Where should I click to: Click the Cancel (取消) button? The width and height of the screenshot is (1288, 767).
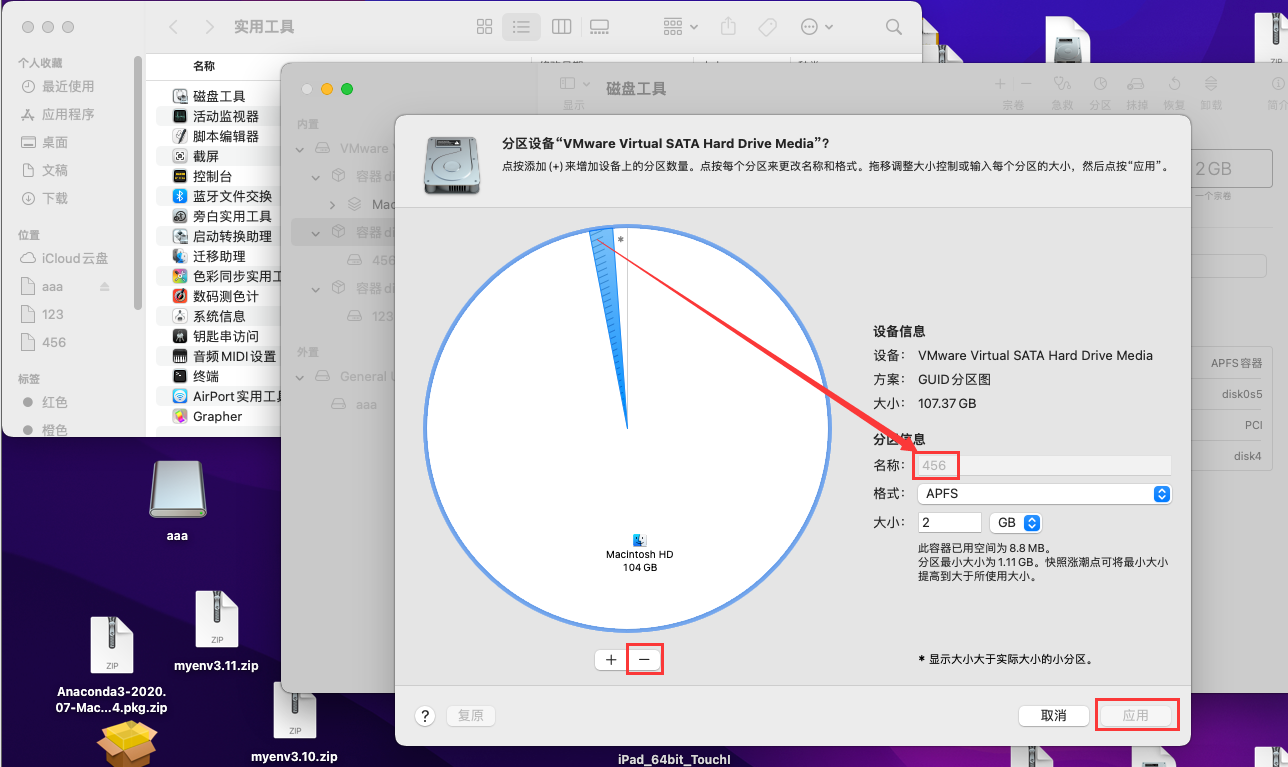pos(1053,716)
